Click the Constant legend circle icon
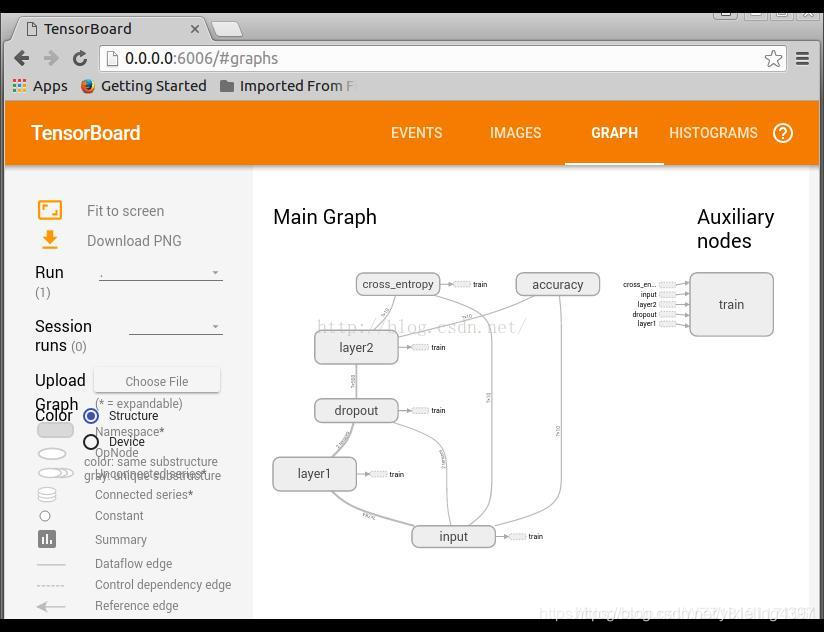 tap(45, 516)
